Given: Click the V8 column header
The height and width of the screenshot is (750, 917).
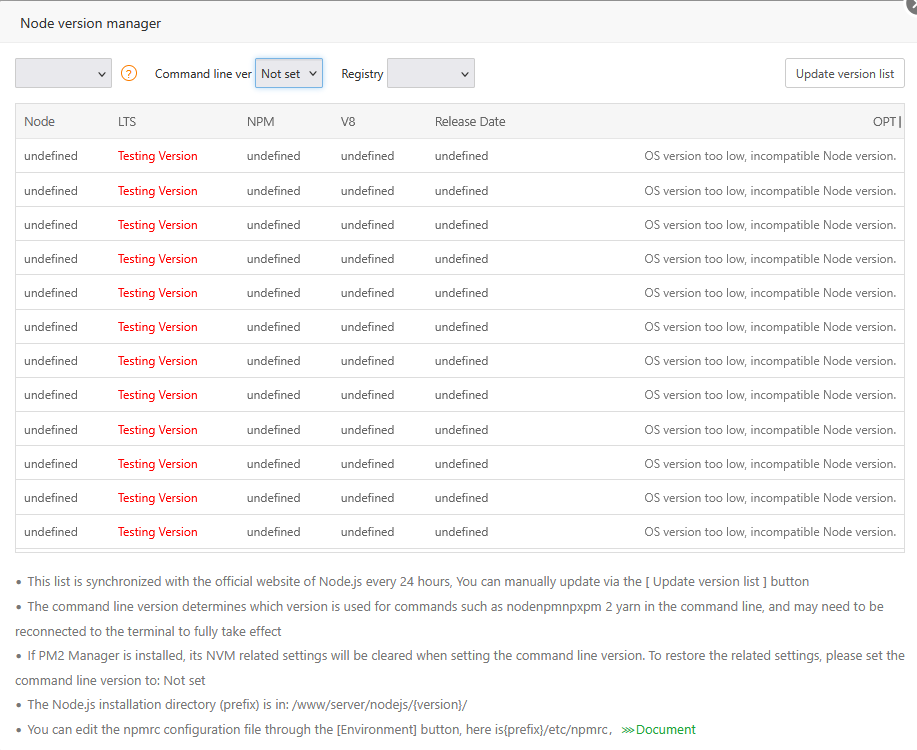Looking at the screenshot, I should point(348,122).
